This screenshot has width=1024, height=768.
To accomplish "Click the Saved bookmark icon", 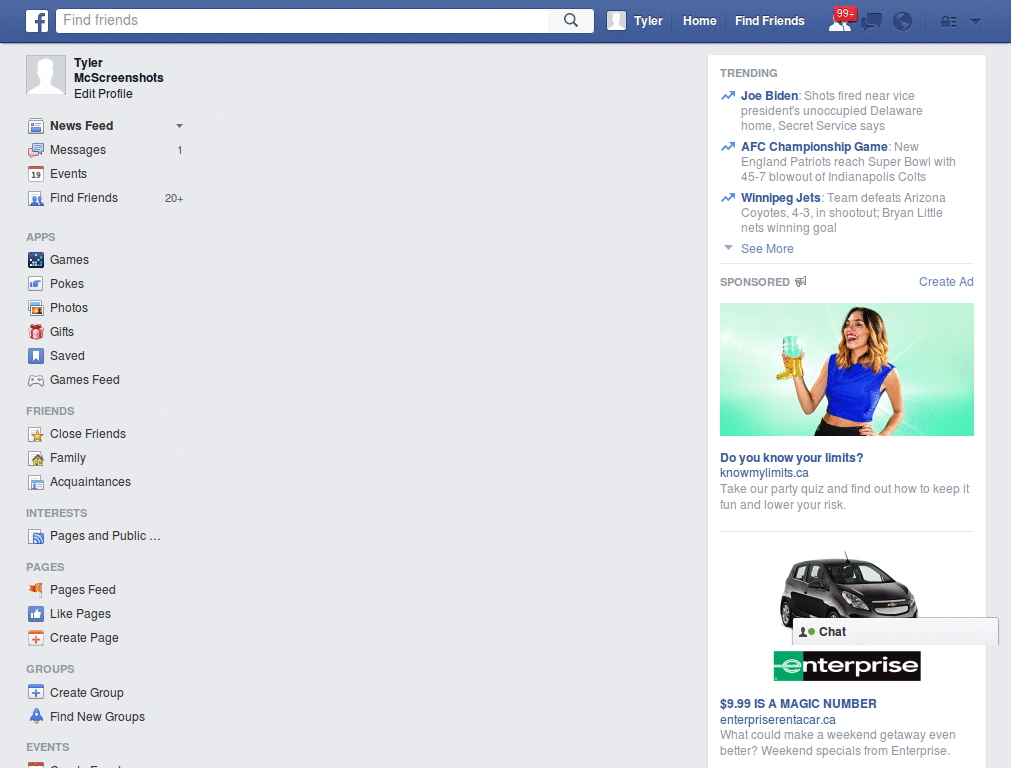I will click(36, 356).
